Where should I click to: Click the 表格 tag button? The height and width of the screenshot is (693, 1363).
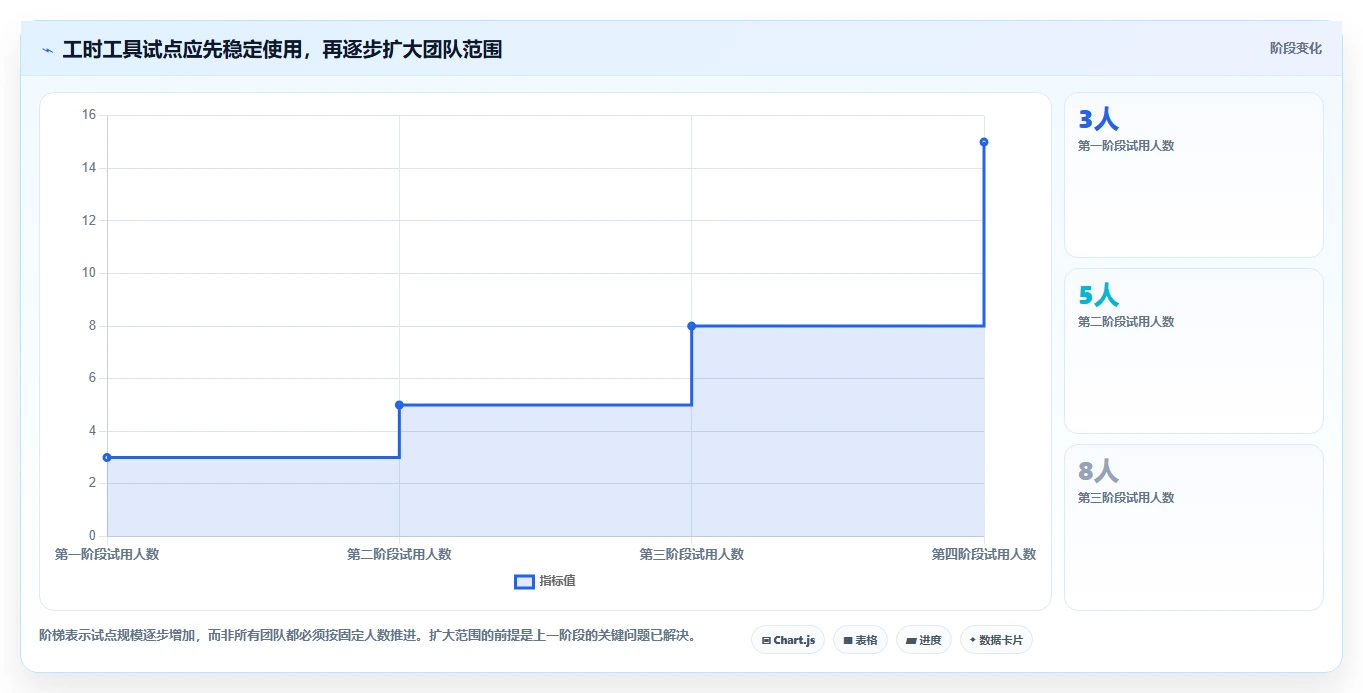point(860,640)
